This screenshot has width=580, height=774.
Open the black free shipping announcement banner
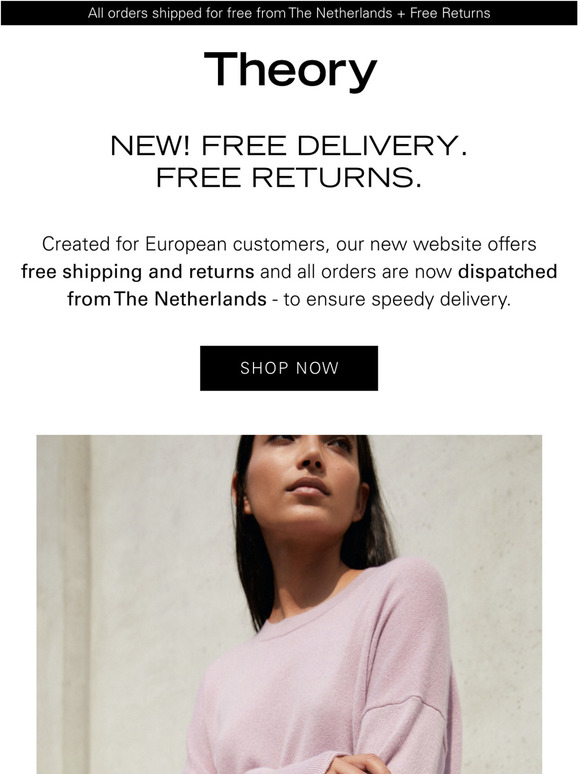click(x=289, y=13)
